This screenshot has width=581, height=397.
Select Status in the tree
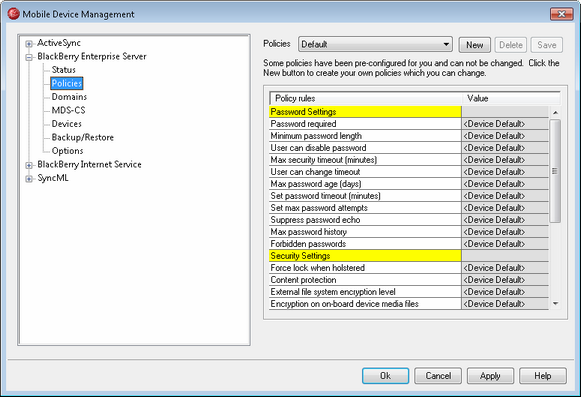click(x=63, y=70)
